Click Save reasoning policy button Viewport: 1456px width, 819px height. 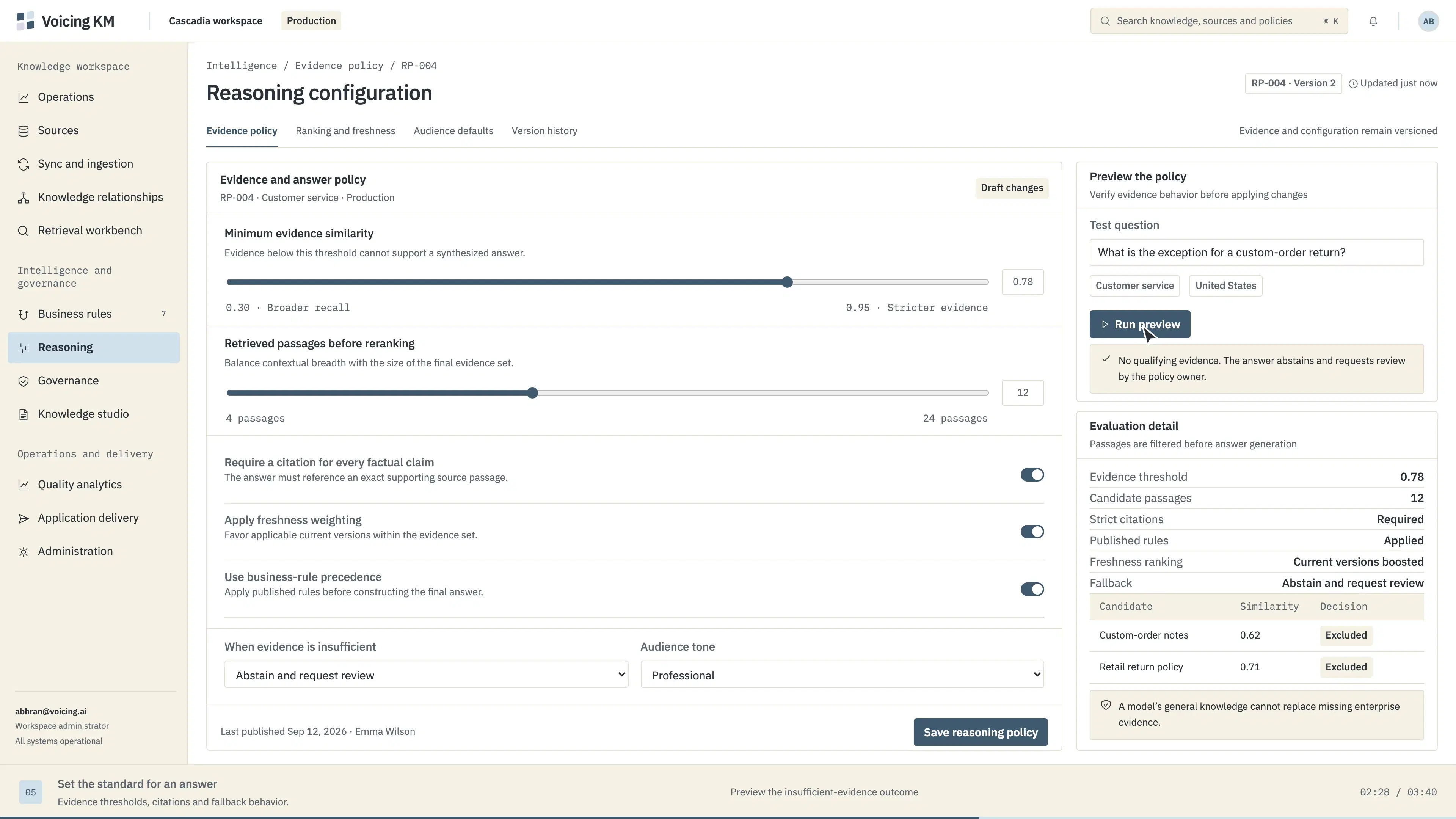point(980,733)
